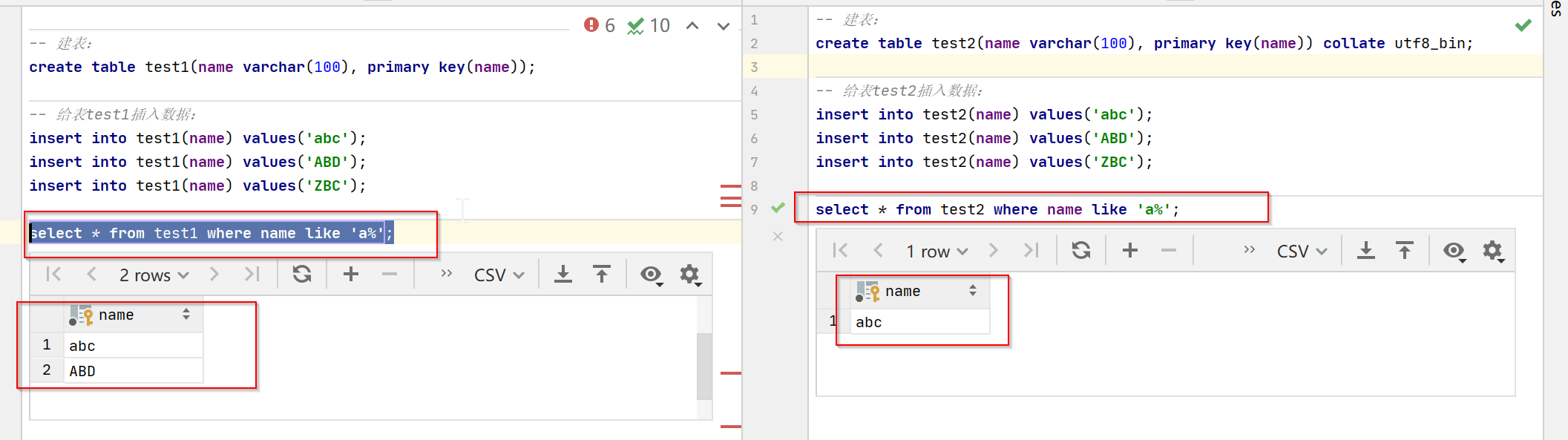
Task: Click the left editor vertical scrollbar
Action: click(704, 365)
